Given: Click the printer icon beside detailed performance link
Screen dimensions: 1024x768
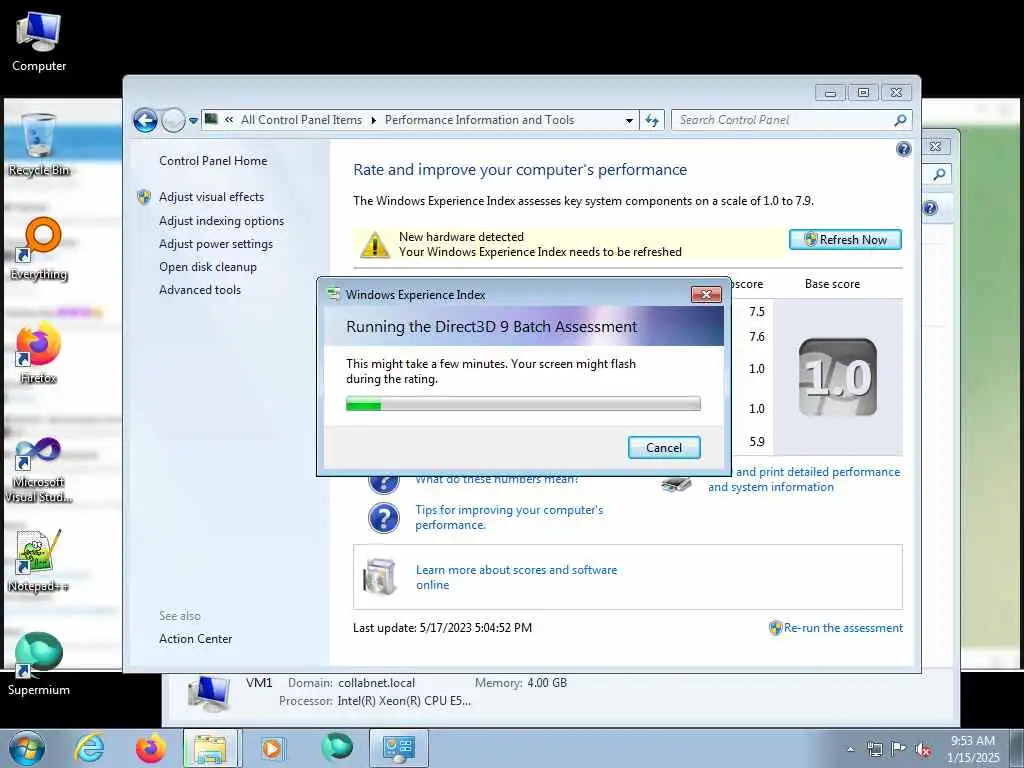Looking at the screenshot, I should pos(676,484).
